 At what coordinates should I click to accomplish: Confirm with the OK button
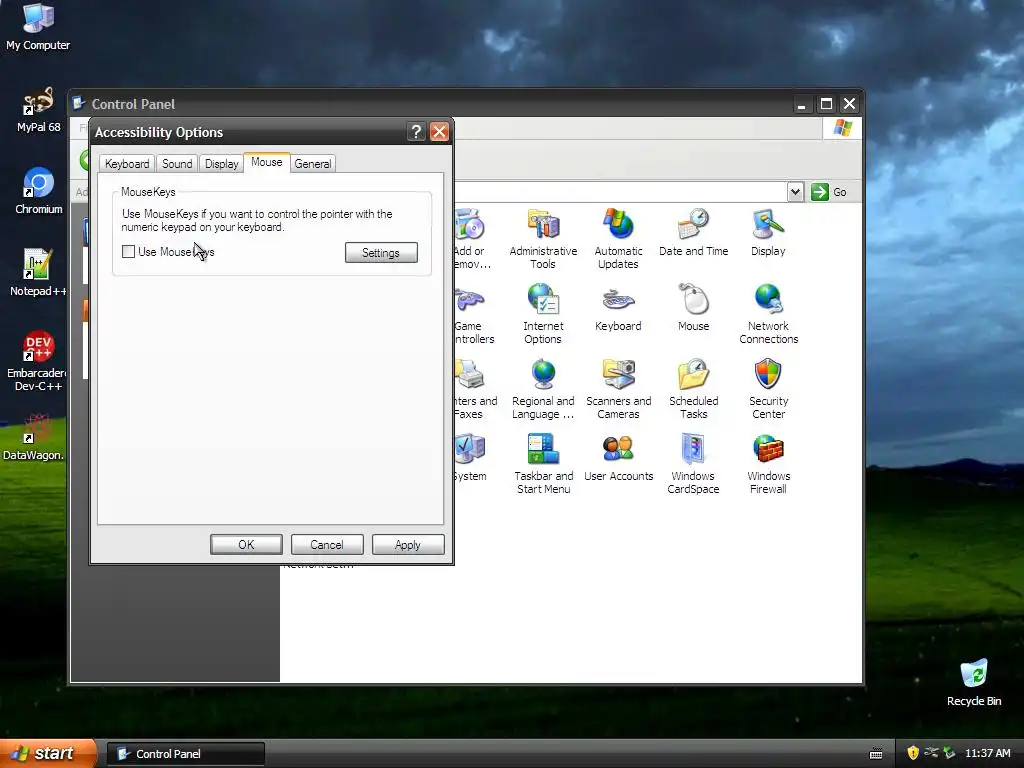click(246, 545)
